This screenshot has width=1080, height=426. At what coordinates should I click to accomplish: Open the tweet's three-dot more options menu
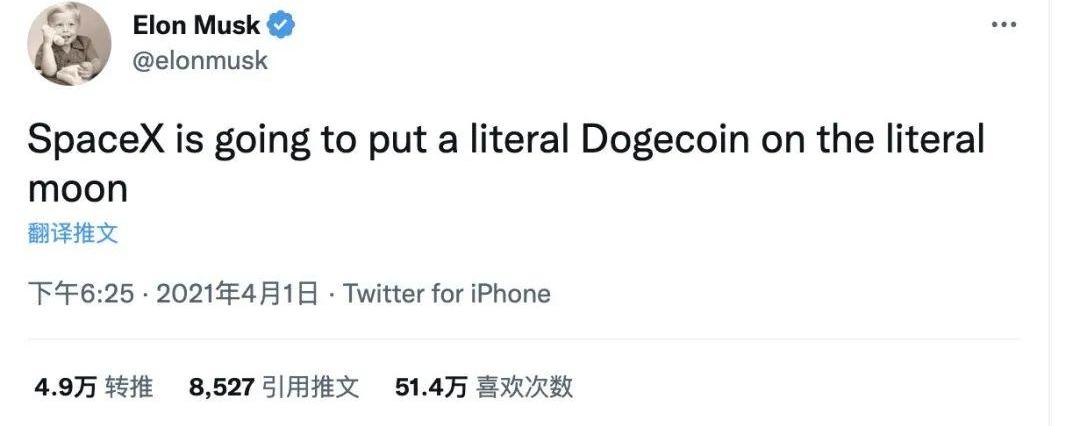[1004, 25]
